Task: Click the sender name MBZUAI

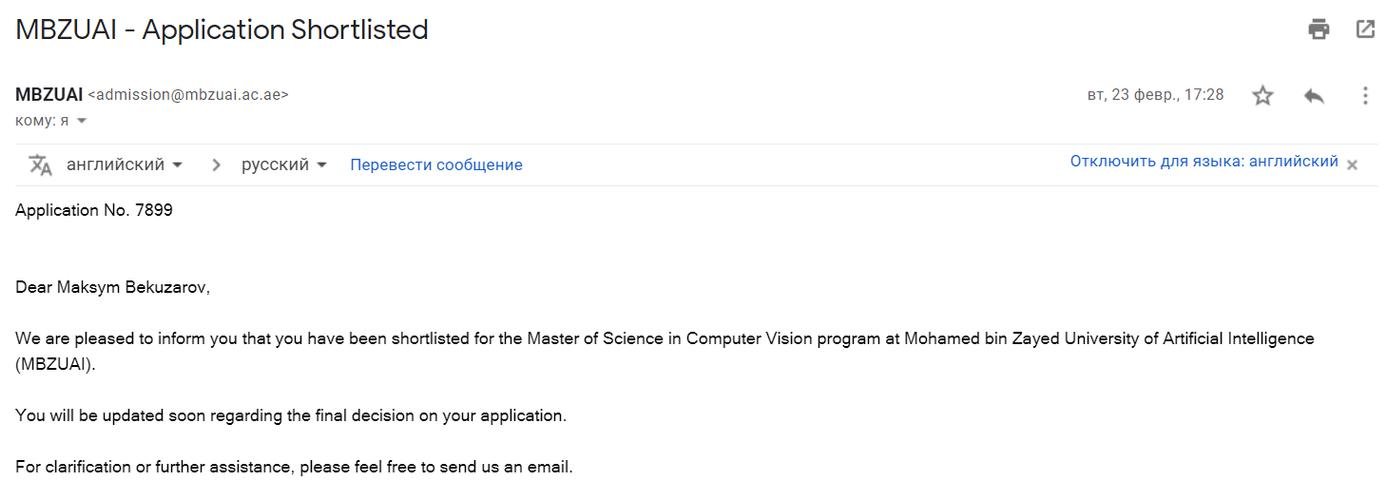Action: coord(49,95)
